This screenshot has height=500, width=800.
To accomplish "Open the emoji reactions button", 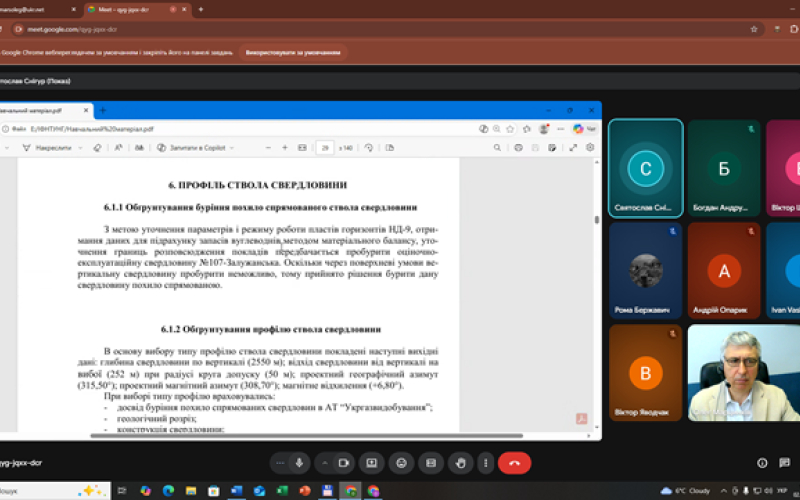I will click(401, 462).
